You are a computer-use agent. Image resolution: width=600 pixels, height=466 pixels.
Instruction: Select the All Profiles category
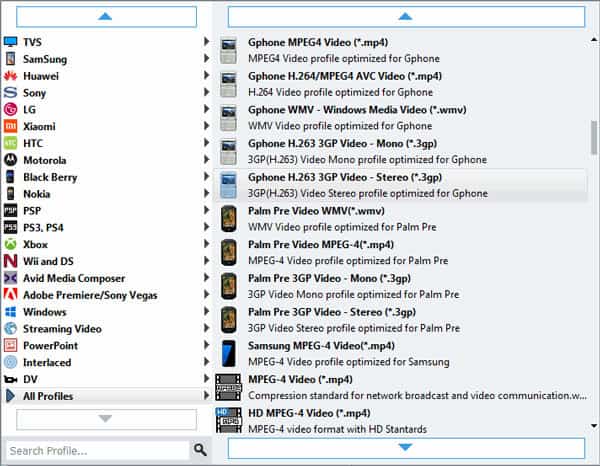coord(106,396)
